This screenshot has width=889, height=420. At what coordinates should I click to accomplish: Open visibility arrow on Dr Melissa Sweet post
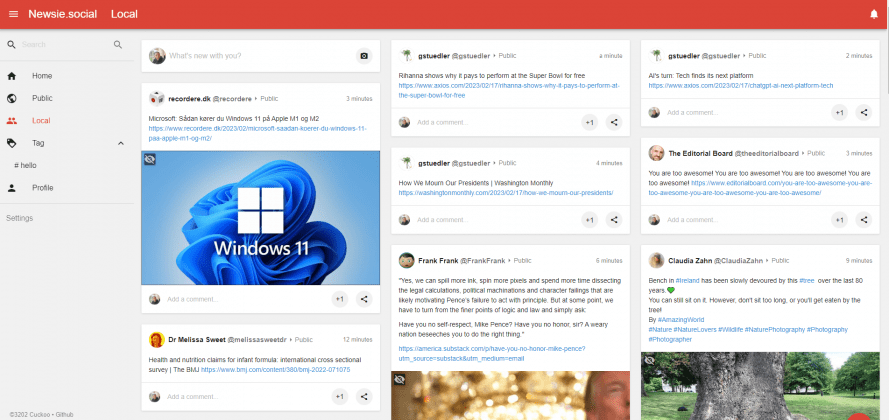coord(291,340)
